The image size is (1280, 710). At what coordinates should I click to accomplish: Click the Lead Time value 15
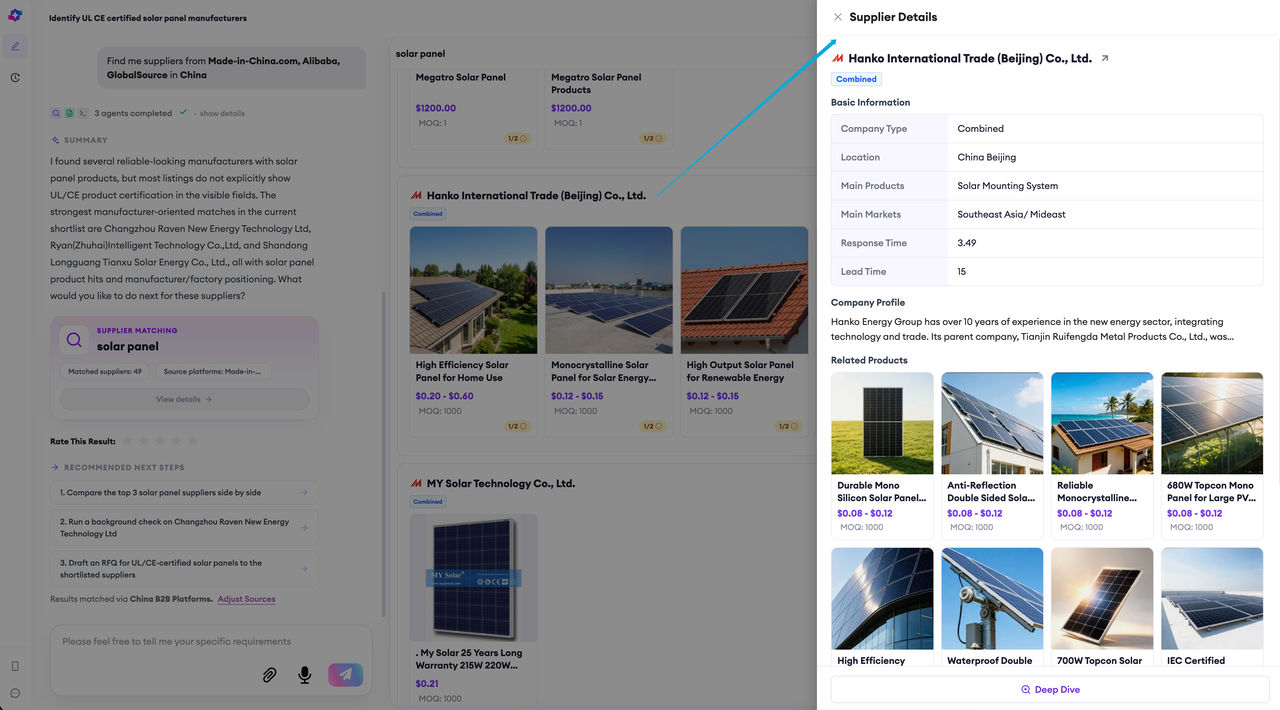[x=962, y=272]
